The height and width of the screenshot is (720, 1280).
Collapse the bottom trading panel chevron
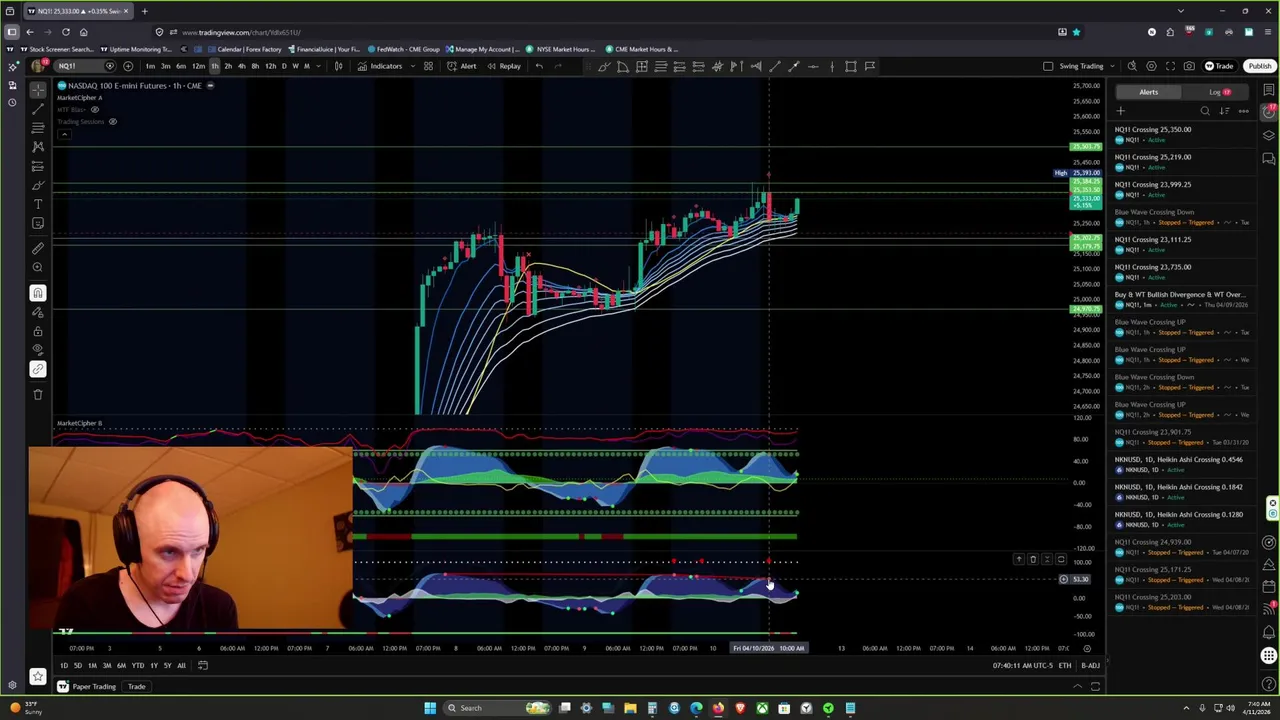coord(1077,687)
